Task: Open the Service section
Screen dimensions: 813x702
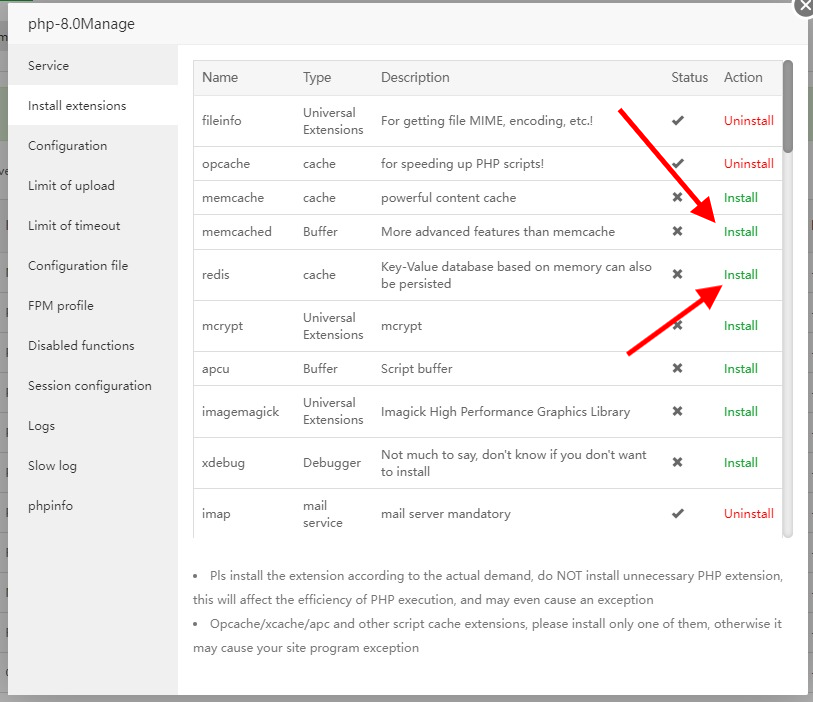Action: [46, 65]
